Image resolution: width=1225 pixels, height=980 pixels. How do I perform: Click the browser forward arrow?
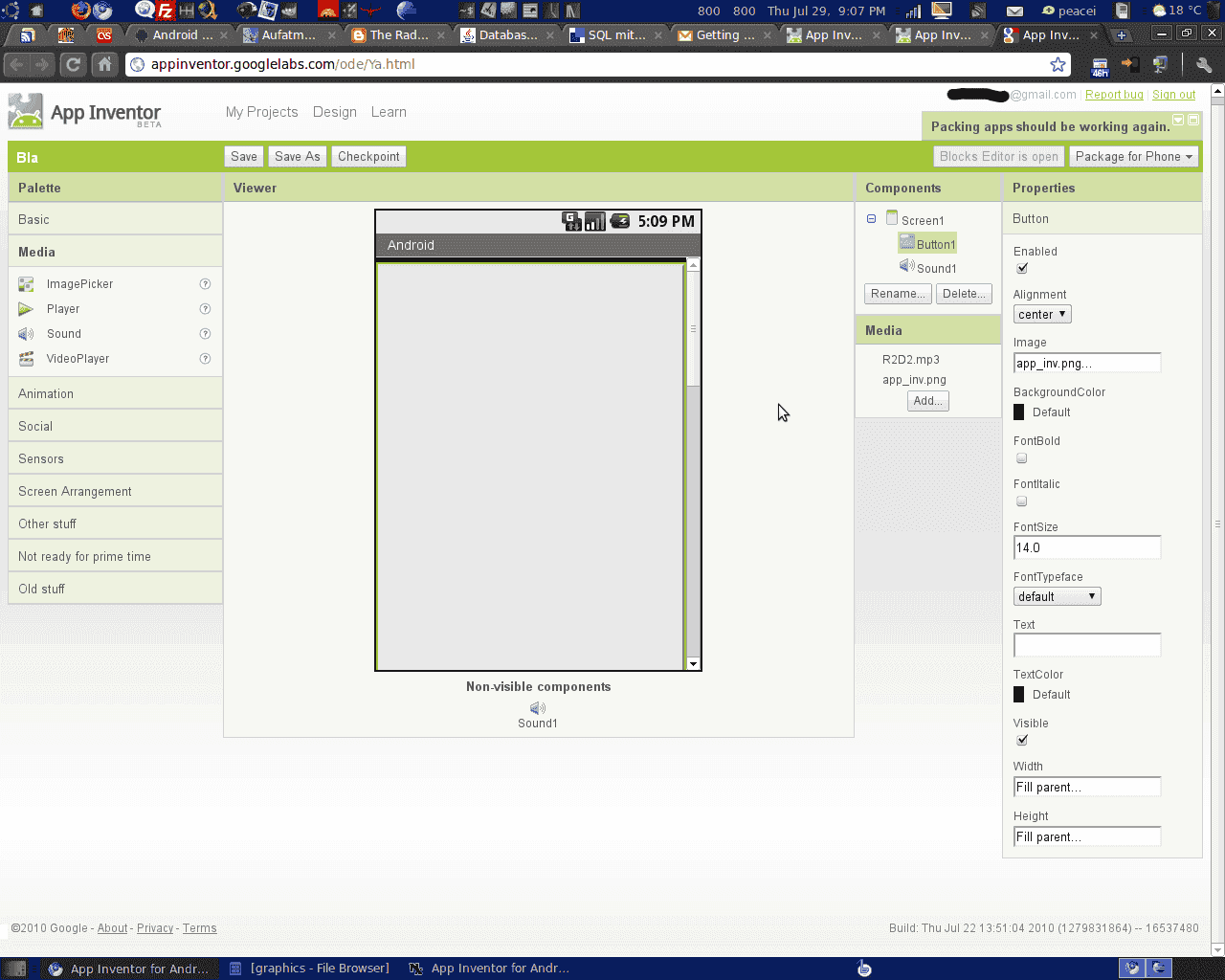[x=42, y=64]
